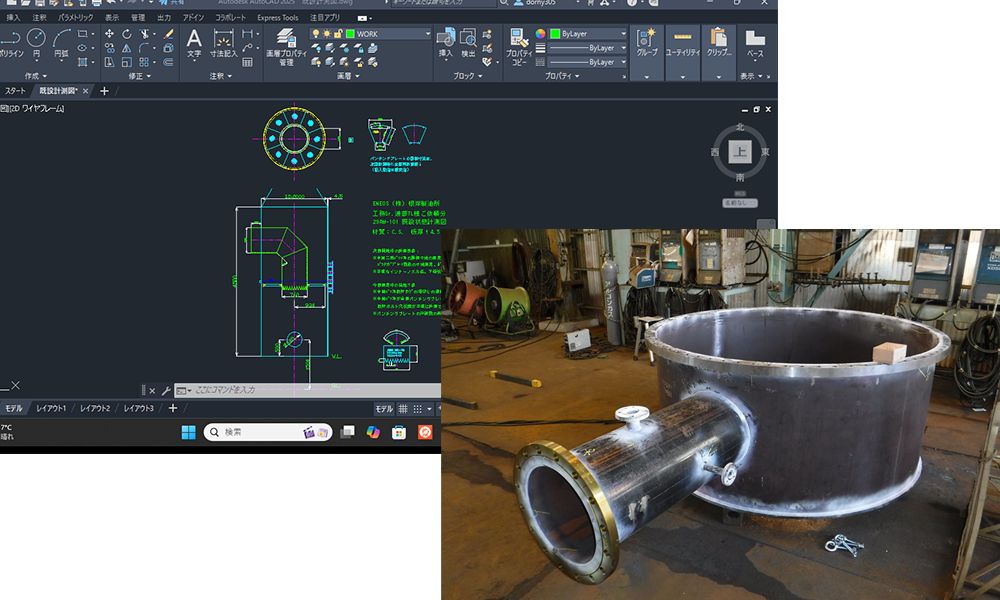Viewport: 1000px width, 600px height.
Task: Switch to the レイアウト1 layout tab
Action: click(x=51, y=409)
